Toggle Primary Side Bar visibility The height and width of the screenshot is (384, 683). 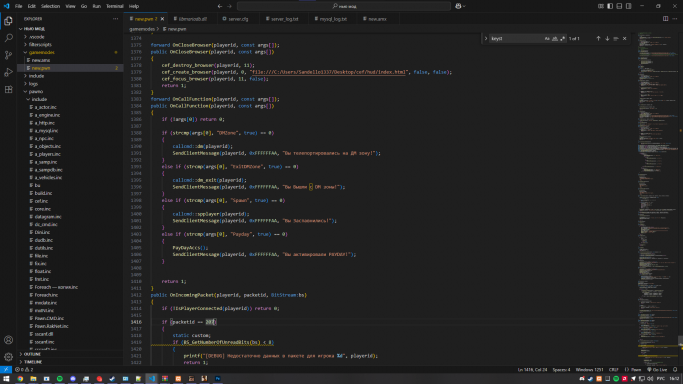(610, 6)
